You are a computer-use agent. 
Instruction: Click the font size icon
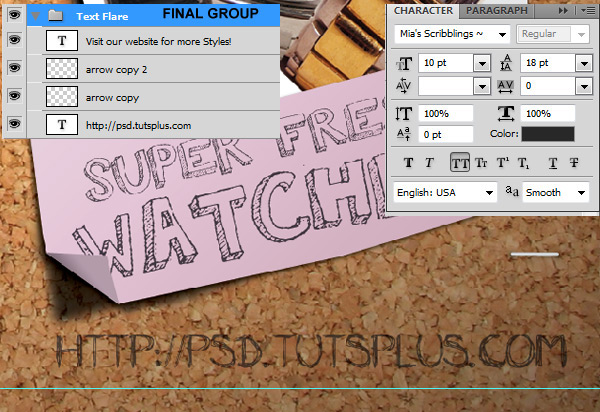coord(404,64)
